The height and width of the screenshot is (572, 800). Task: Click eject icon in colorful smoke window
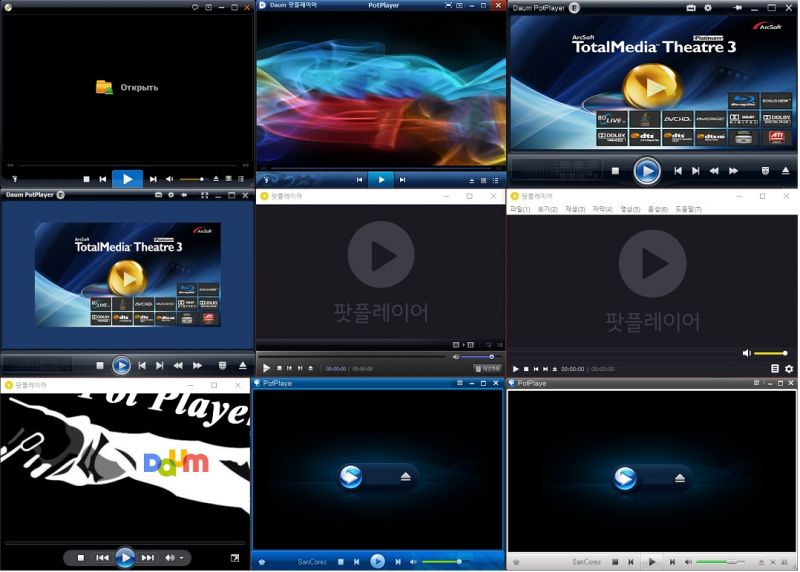471,181
